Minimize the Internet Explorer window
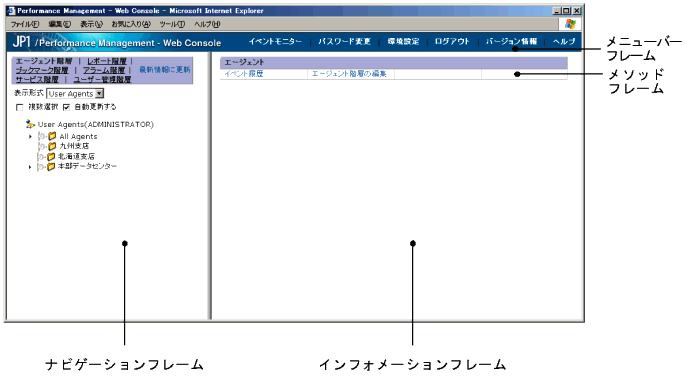This screenshot has height=380, width=688. [x=557, y=11]
